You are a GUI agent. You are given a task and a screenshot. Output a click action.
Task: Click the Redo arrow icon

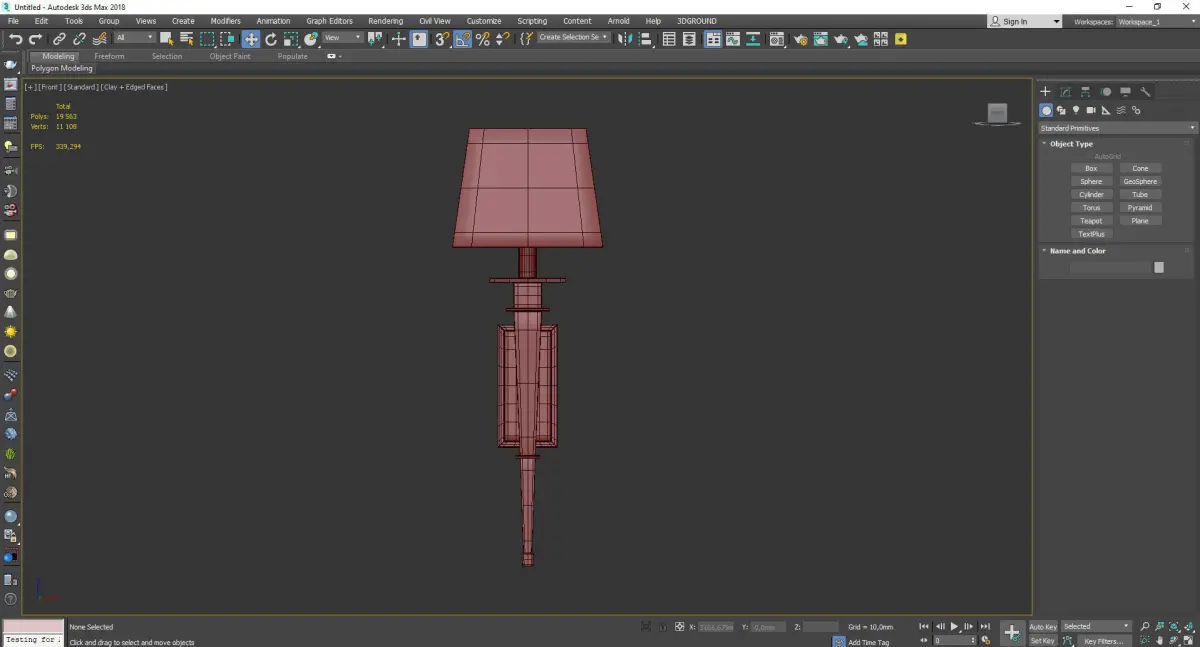tap(35, 39)
